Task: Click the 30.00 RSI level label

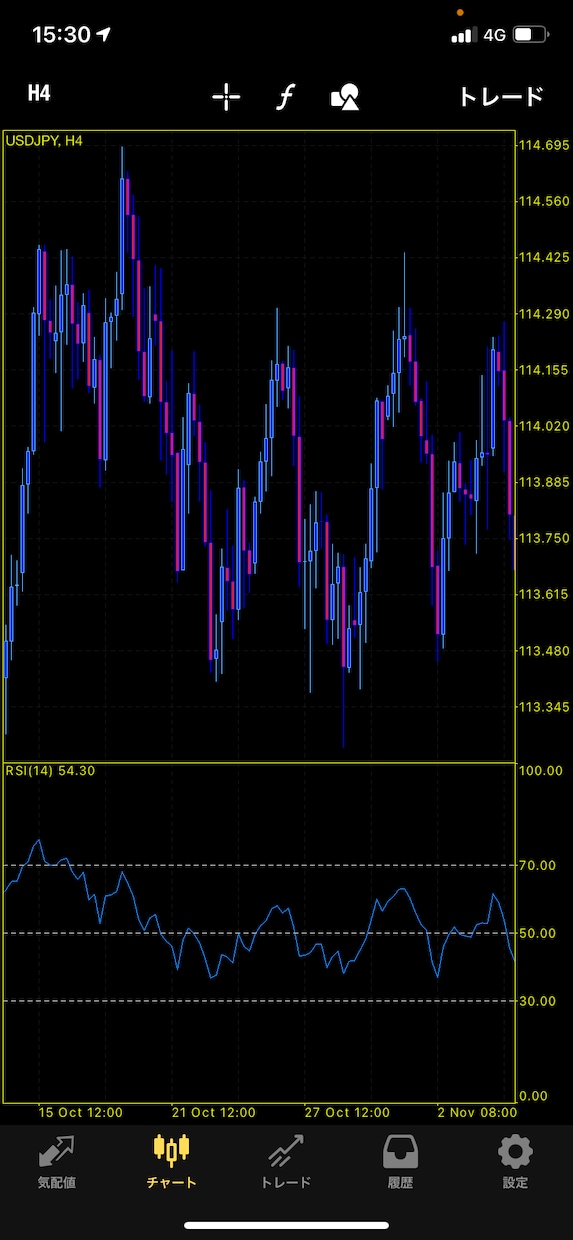Action: coord(538,1001)
